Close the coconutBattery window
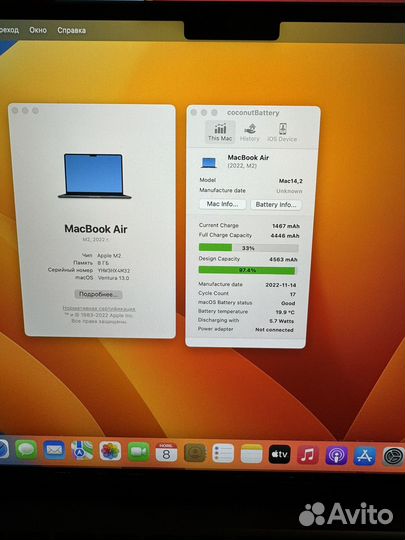 194,112
